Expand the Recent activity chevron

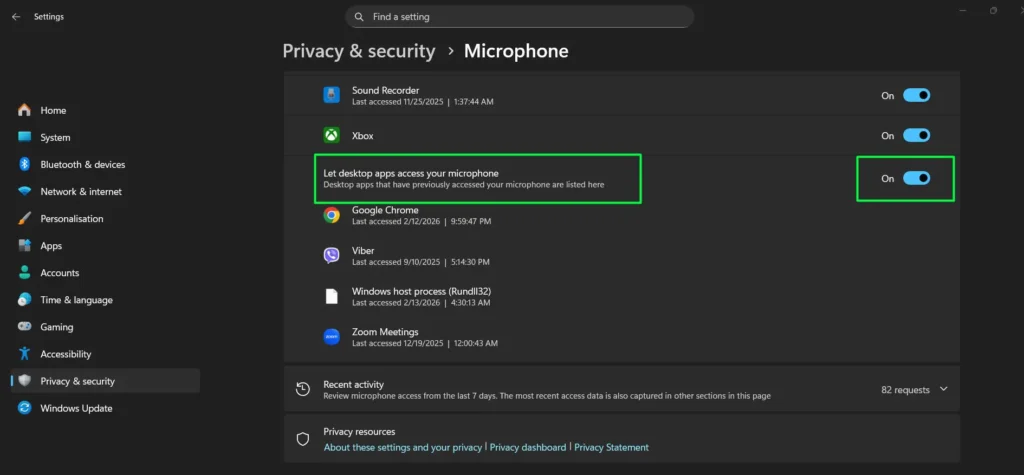943,389
